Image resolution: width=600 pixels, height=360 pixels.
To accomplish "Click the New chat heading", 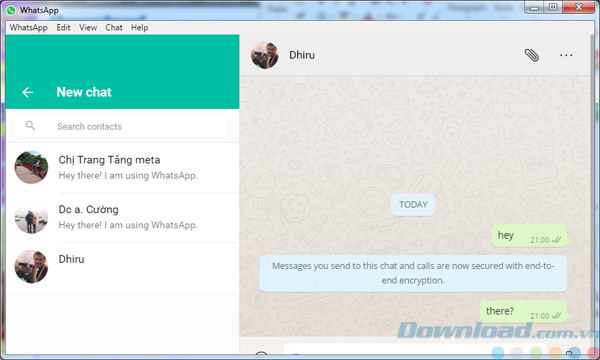I will click(84, 92).
